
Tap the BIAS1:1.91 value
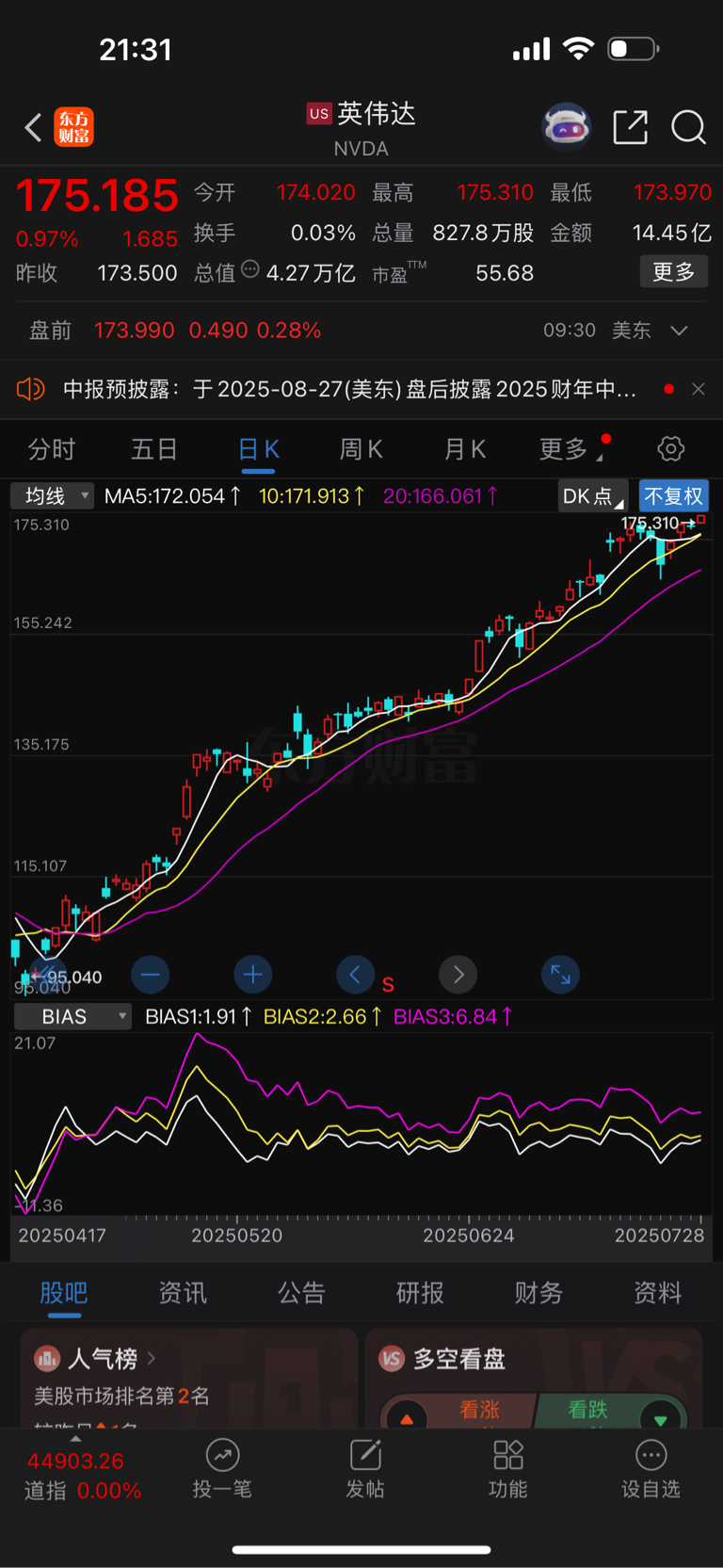tap(198, 1016)
